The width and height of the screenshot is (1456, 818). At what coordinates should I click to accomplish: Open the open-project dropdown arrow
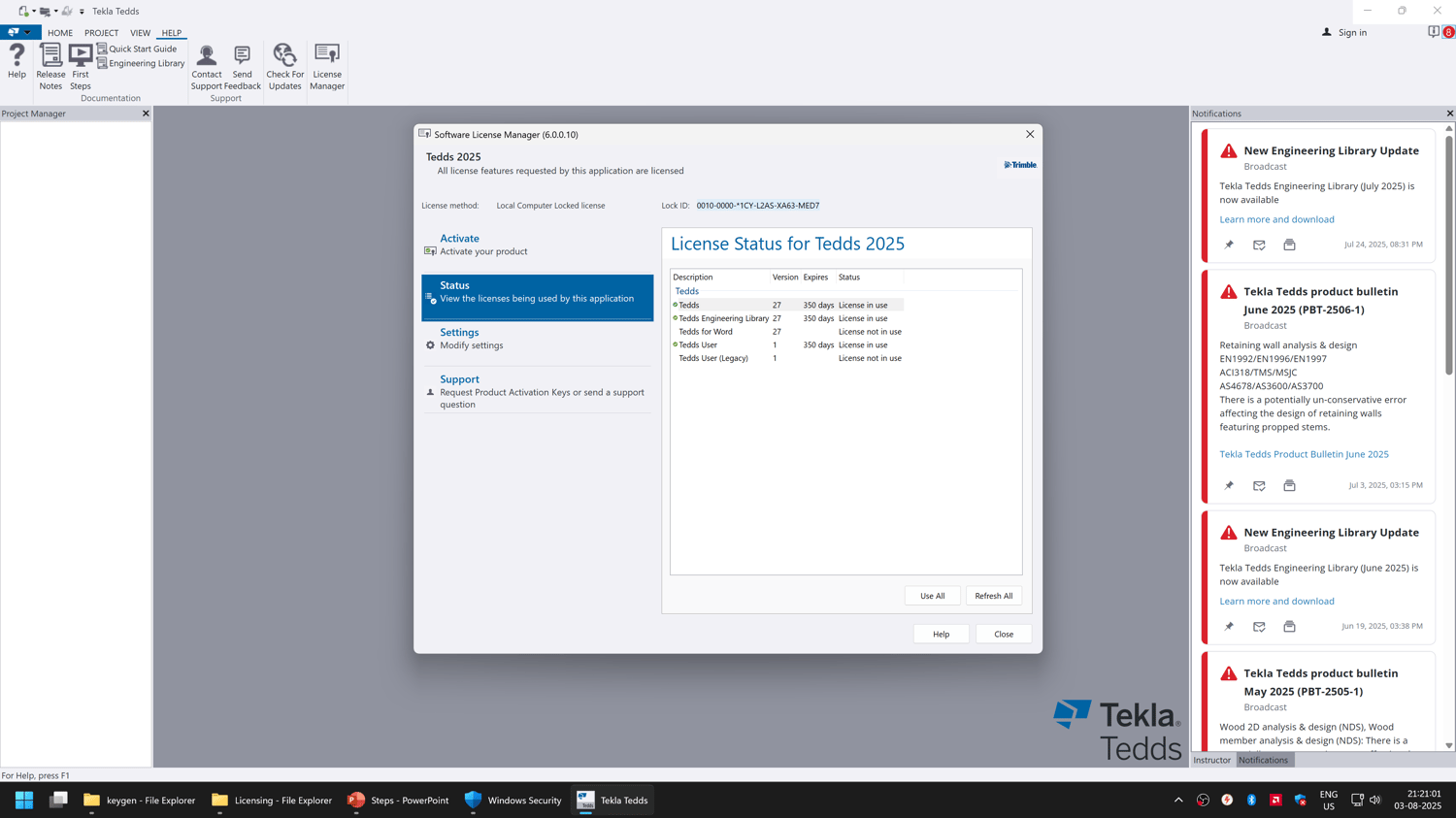pos(55,12)
